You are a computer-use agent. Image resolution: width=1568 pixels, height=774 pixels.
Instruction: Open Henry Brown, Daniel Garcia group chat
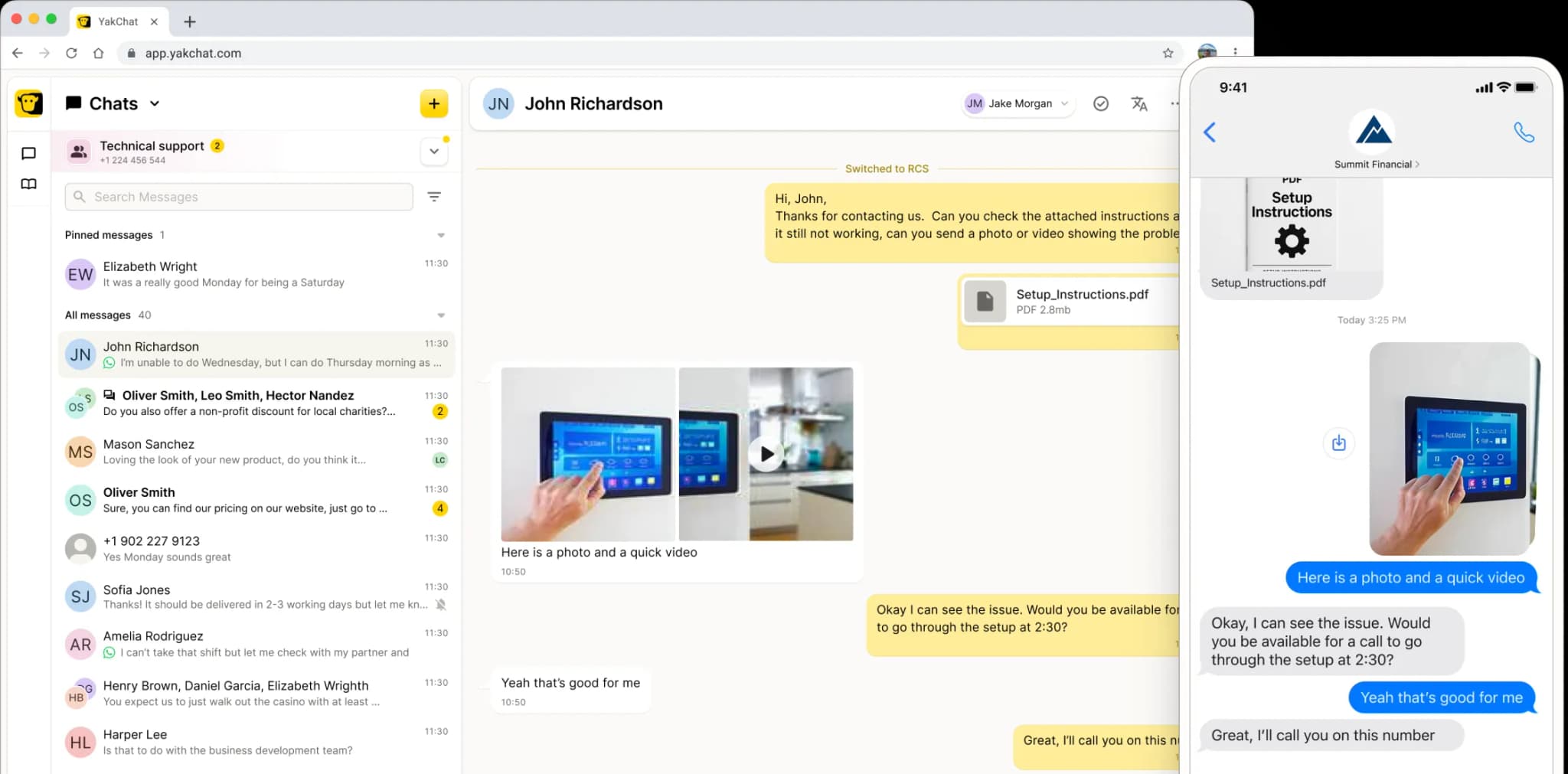256,693
